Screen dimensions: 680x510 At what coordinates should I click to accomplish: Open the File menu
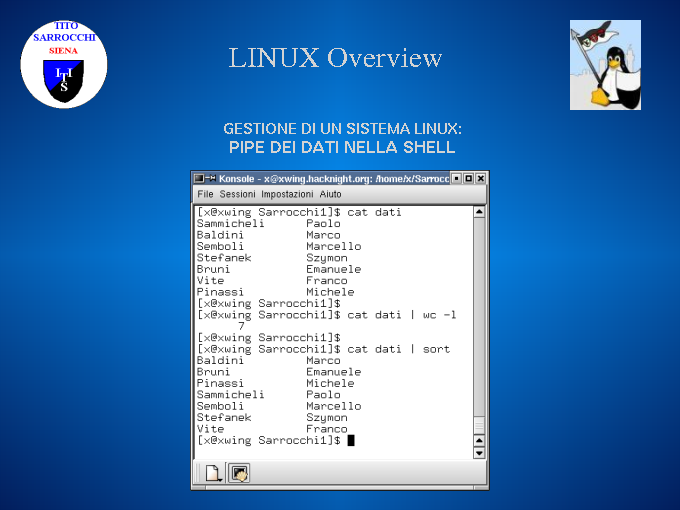[205, 194]
